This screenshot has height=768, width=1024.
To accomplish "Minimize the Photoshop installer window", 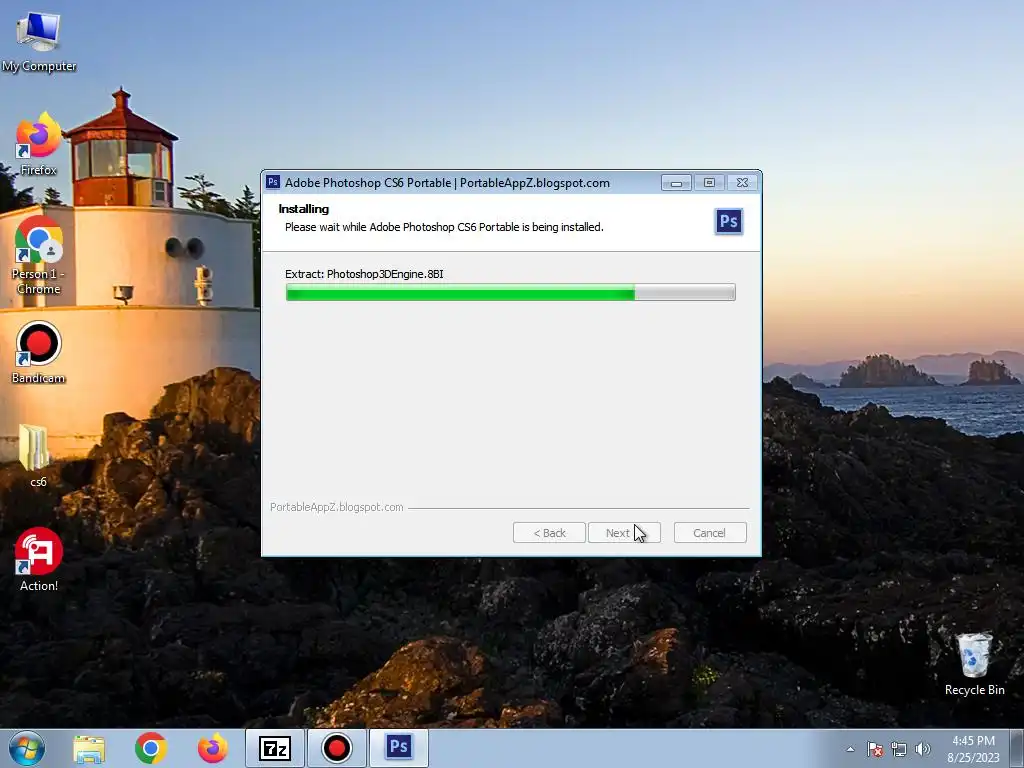I will (x=676, y=183).
